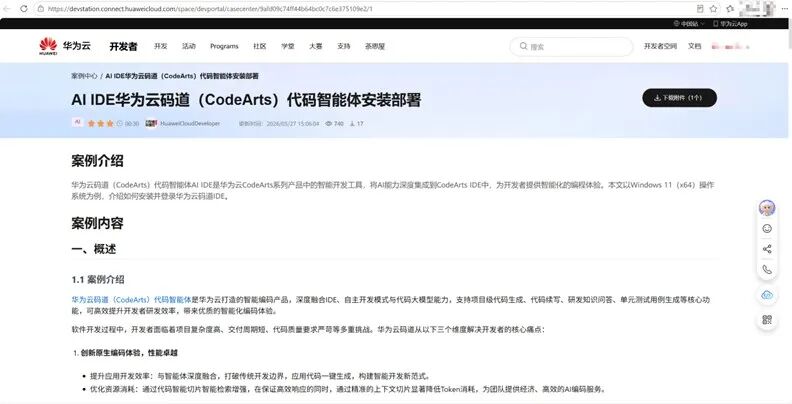
Task: Focus the 搜索 search box
Action: coord(571,46)
